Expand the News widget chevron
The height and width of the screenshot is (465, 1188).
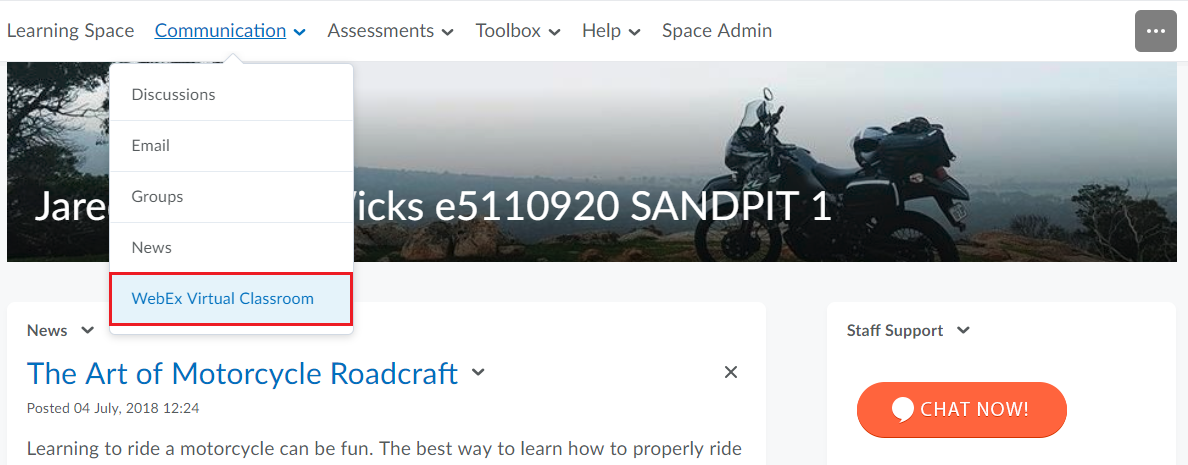pyautogui.click(x=87, y=330)
